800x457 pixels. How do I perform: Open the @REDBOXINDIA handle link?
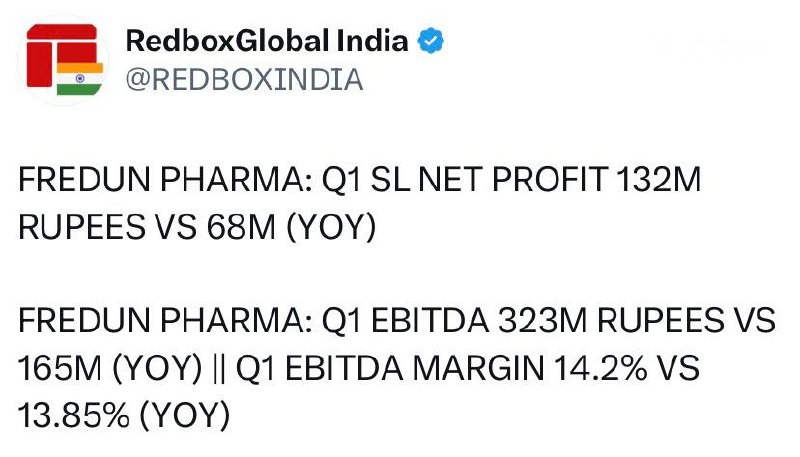(x=244, y=80)
